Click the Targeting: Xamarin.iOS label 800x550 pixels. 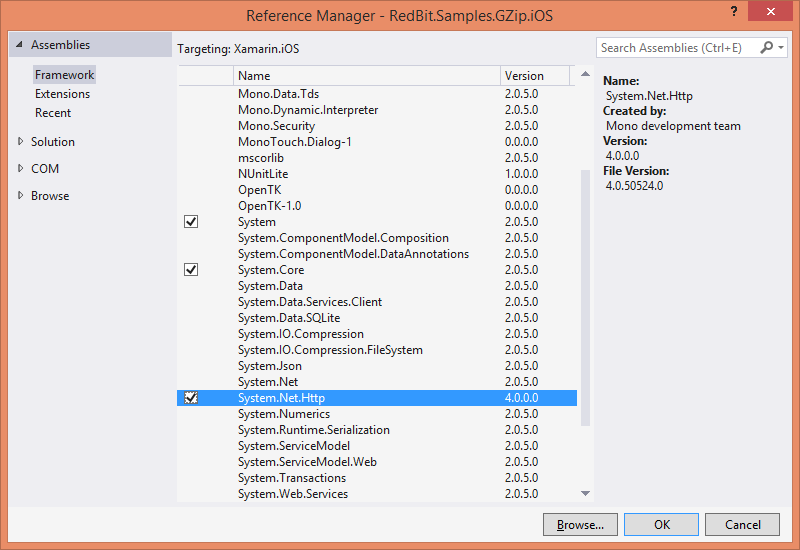(238, 49)
